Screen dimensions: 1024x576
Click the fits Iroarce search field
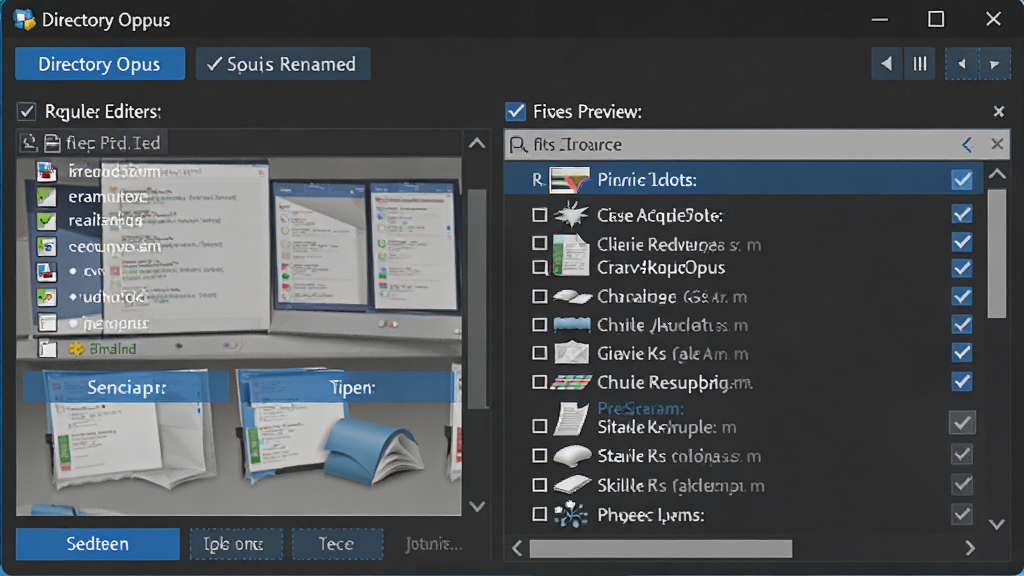[x=757, y=144]
